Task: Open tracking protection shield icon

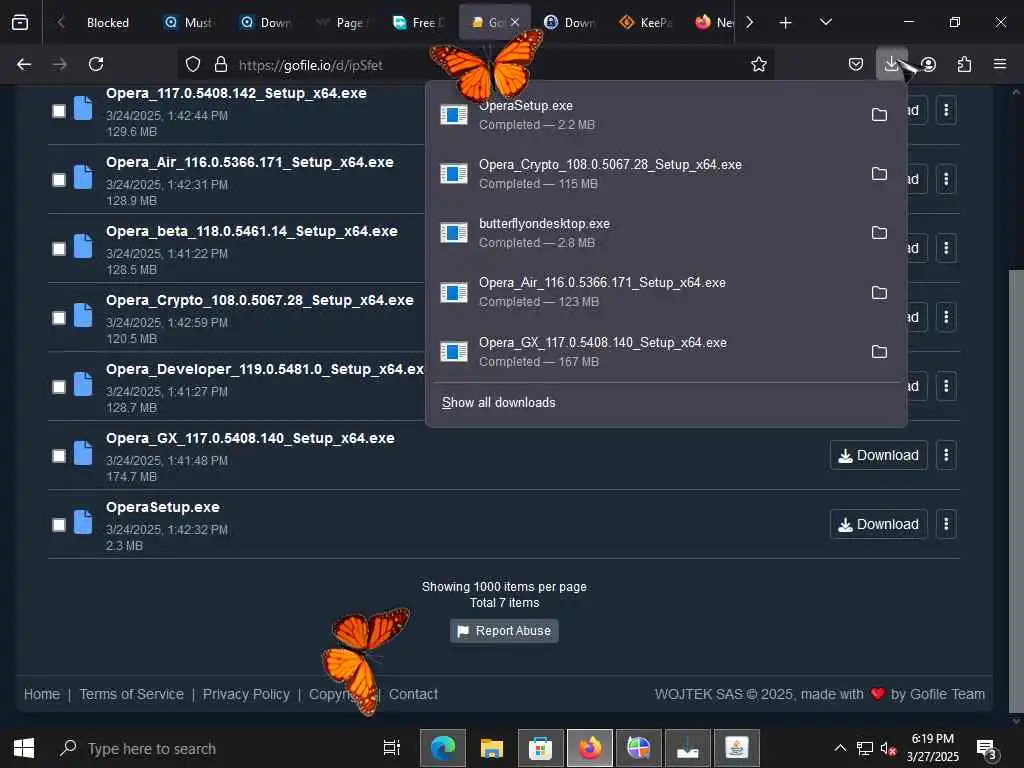Action: pyautogui.click(x=193, y=64)
